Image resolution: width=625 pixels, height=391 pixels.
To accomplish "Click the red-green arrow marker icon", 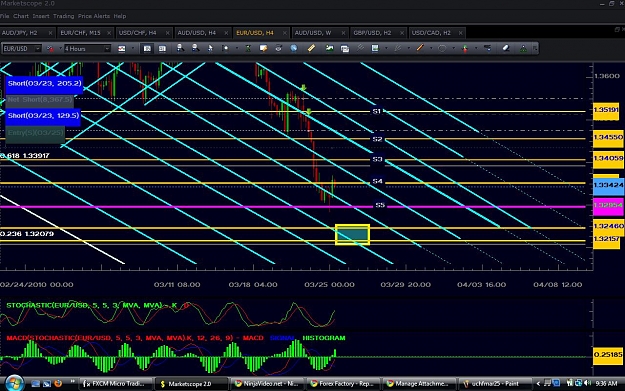I will 465,48.
